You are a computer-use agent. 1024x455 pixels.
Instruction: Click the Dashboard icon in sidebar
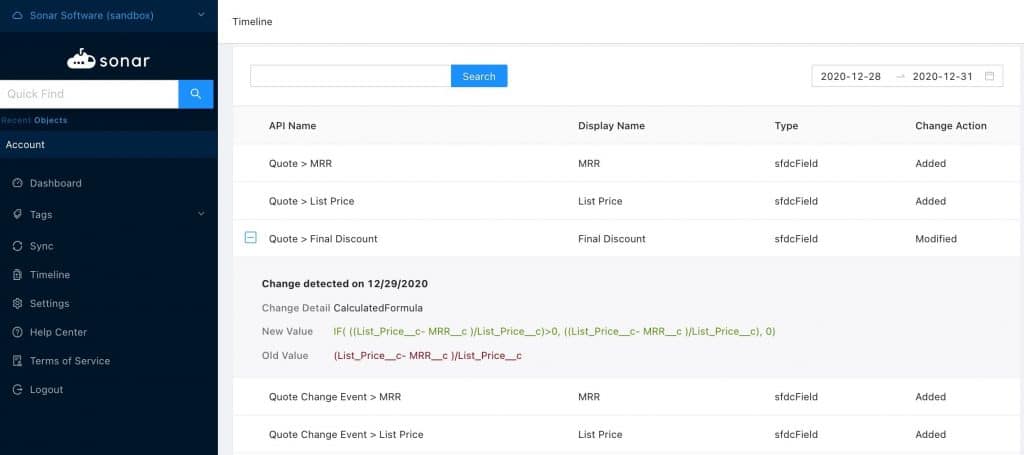pos(18,184)
